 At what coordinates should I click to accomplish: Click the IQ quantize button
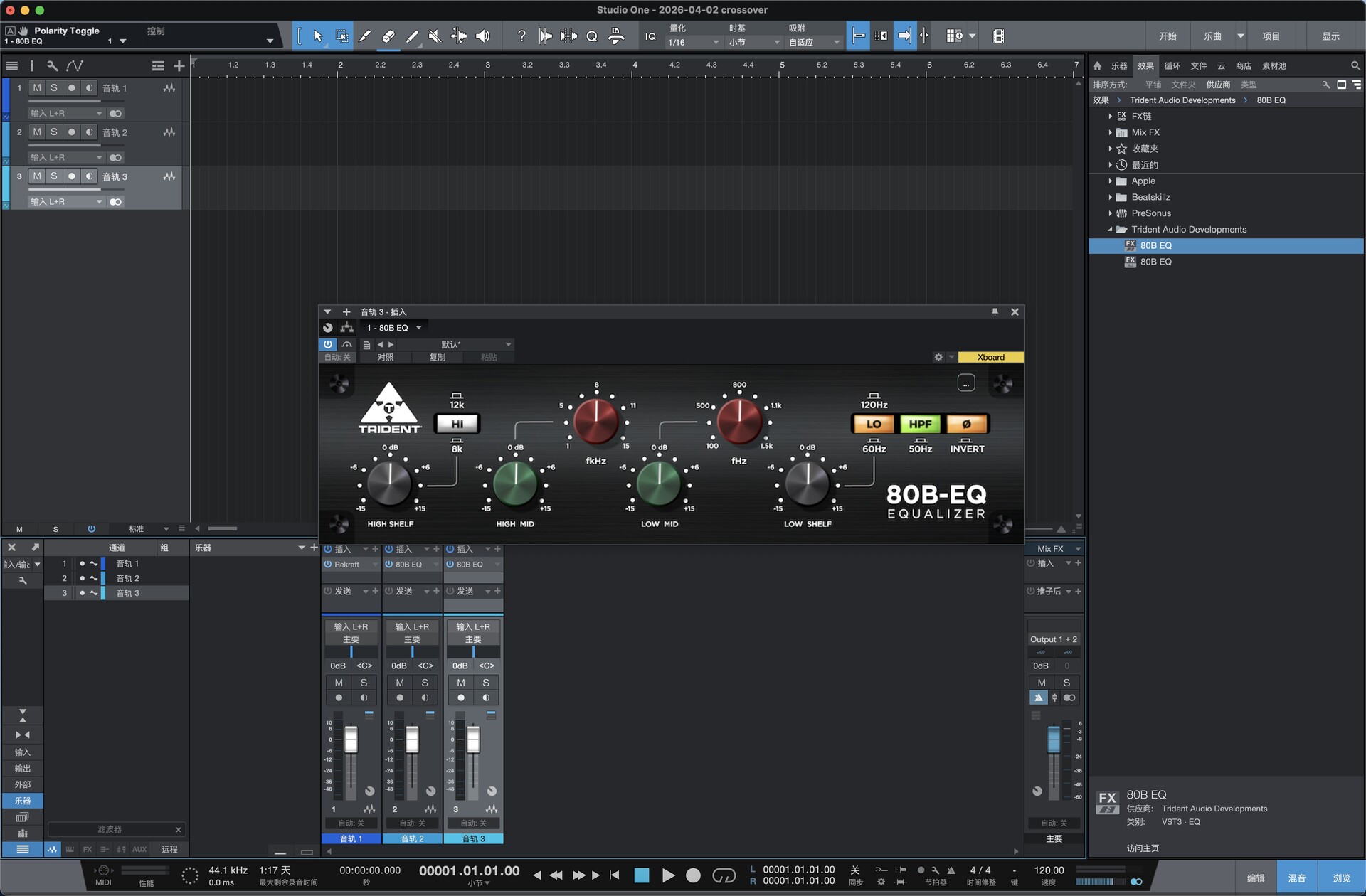coord(650,36)
